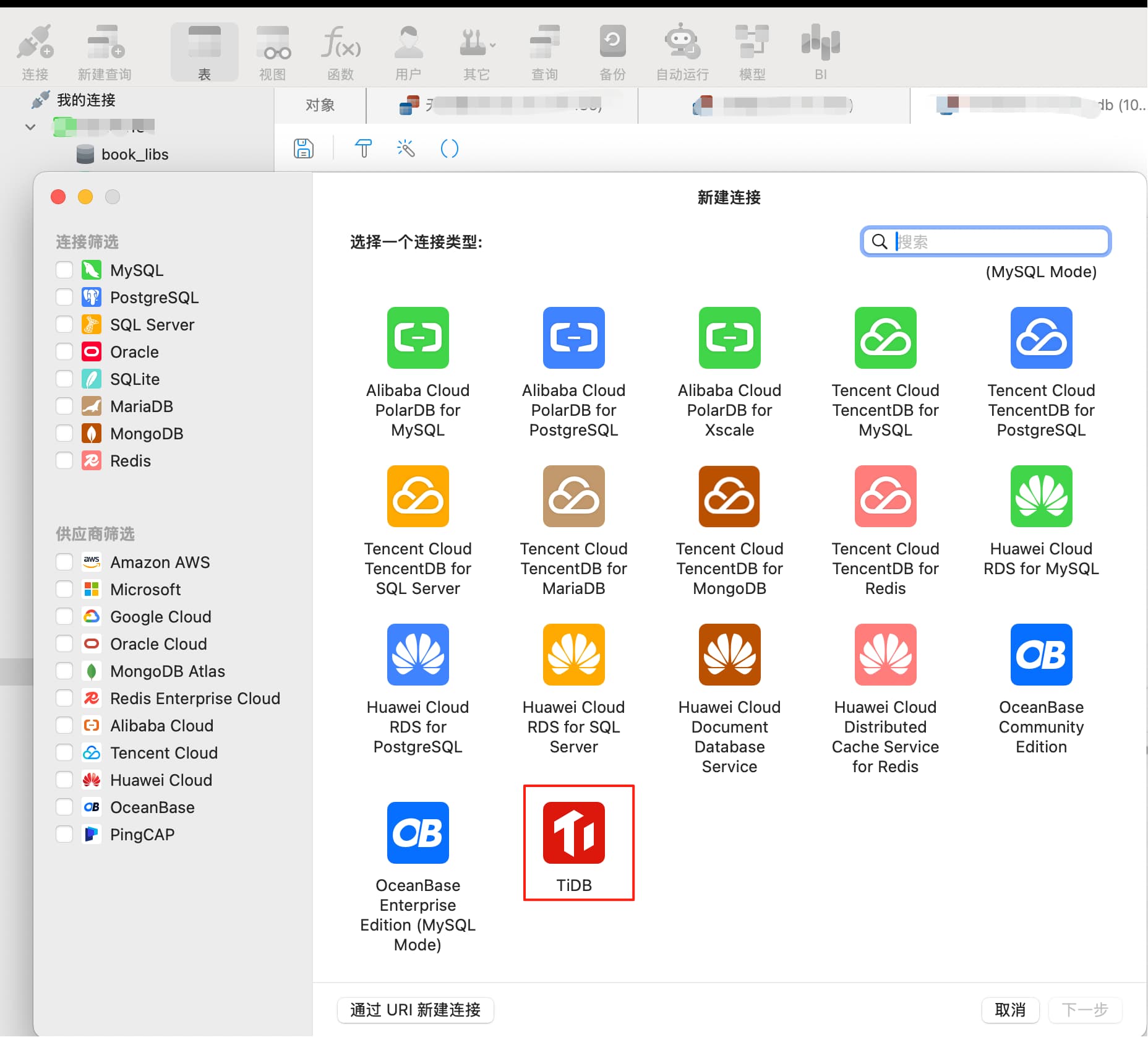Tick the Alibaba Cloud vendor checkbox
This screenshot has height=1037, width=1148.
pyautogui.click(x=64, y=725)
